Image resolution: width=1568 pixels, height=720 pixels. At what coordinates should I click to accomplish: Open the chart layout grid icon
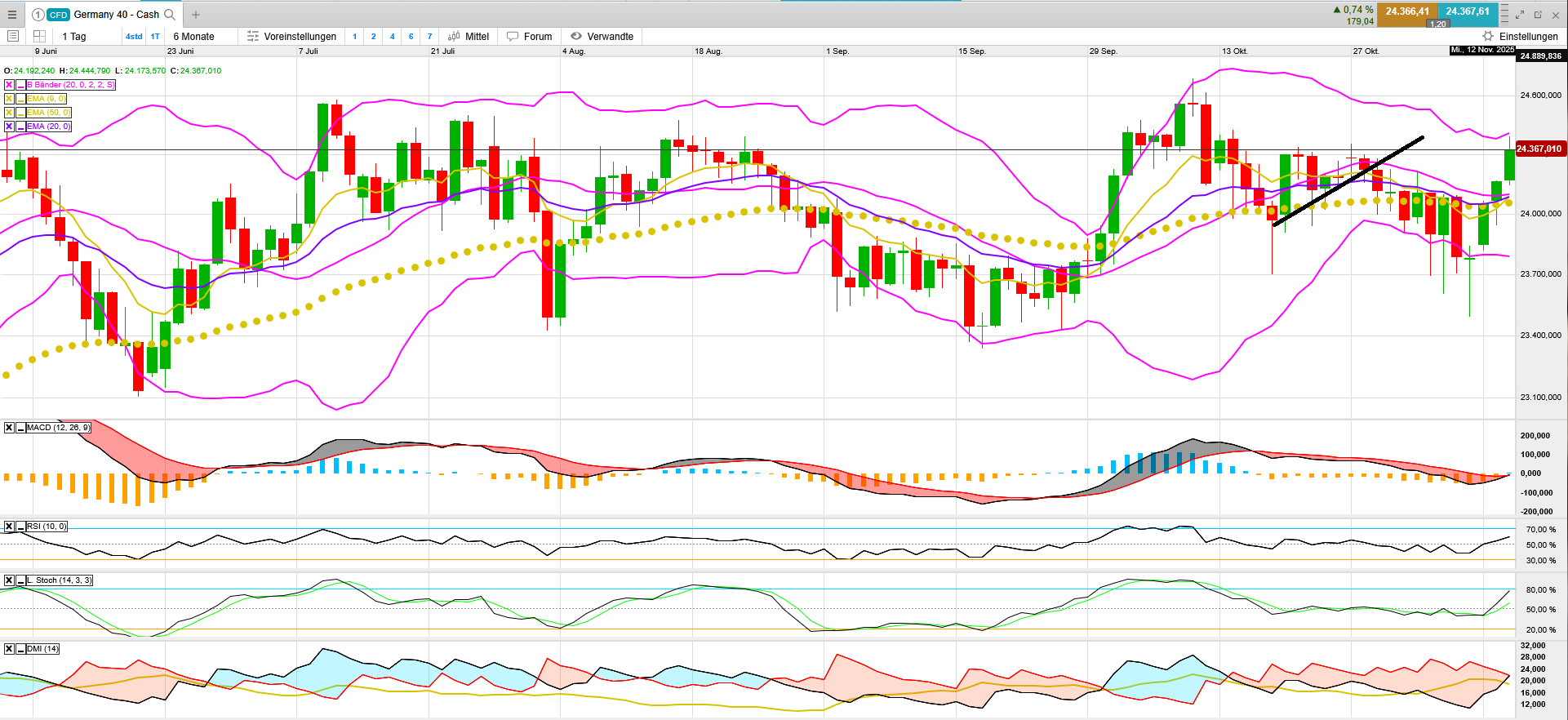39,37
